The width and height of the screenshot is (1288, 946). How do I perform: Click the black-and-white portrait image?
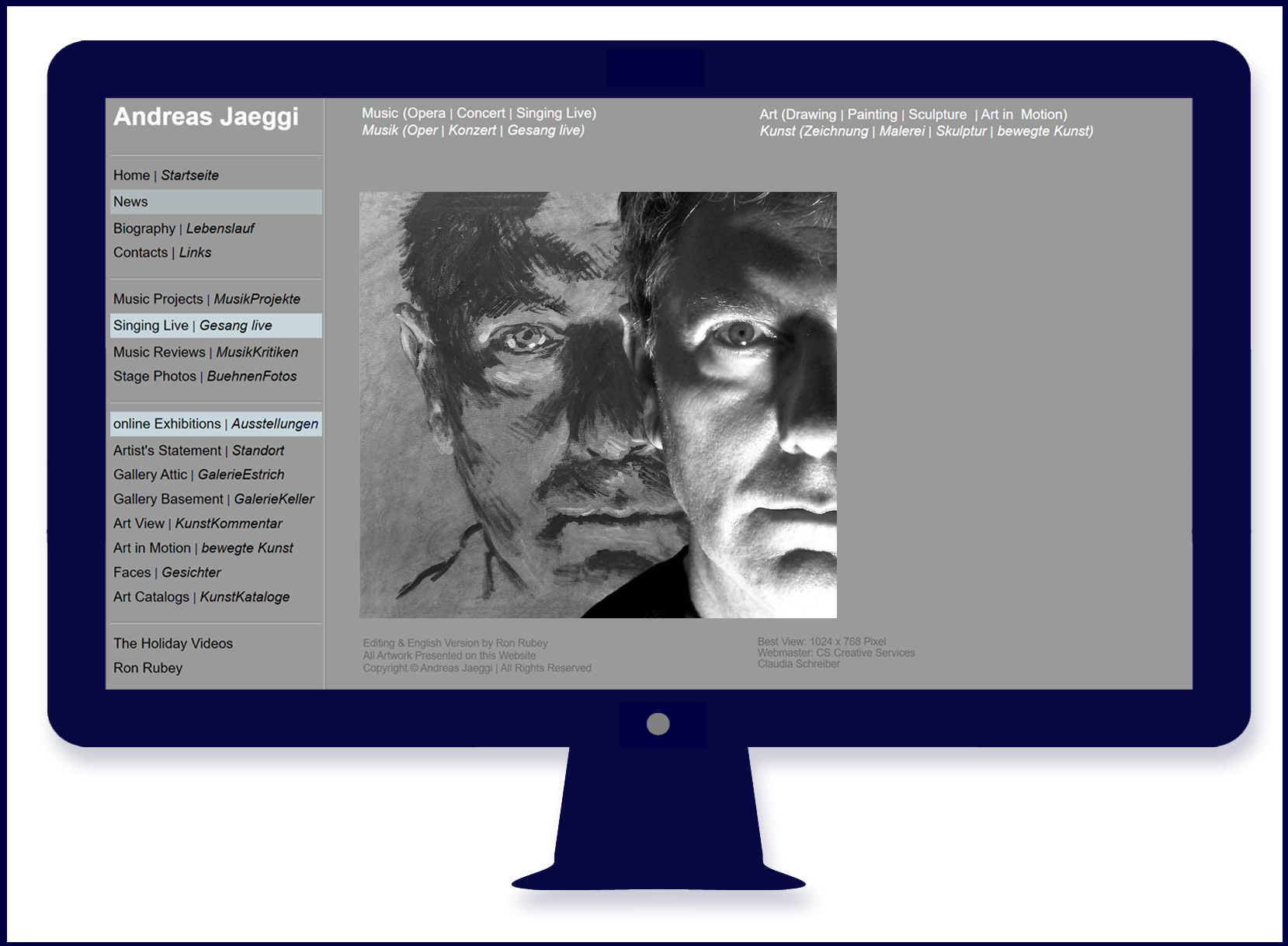click(x=598, y=405)
